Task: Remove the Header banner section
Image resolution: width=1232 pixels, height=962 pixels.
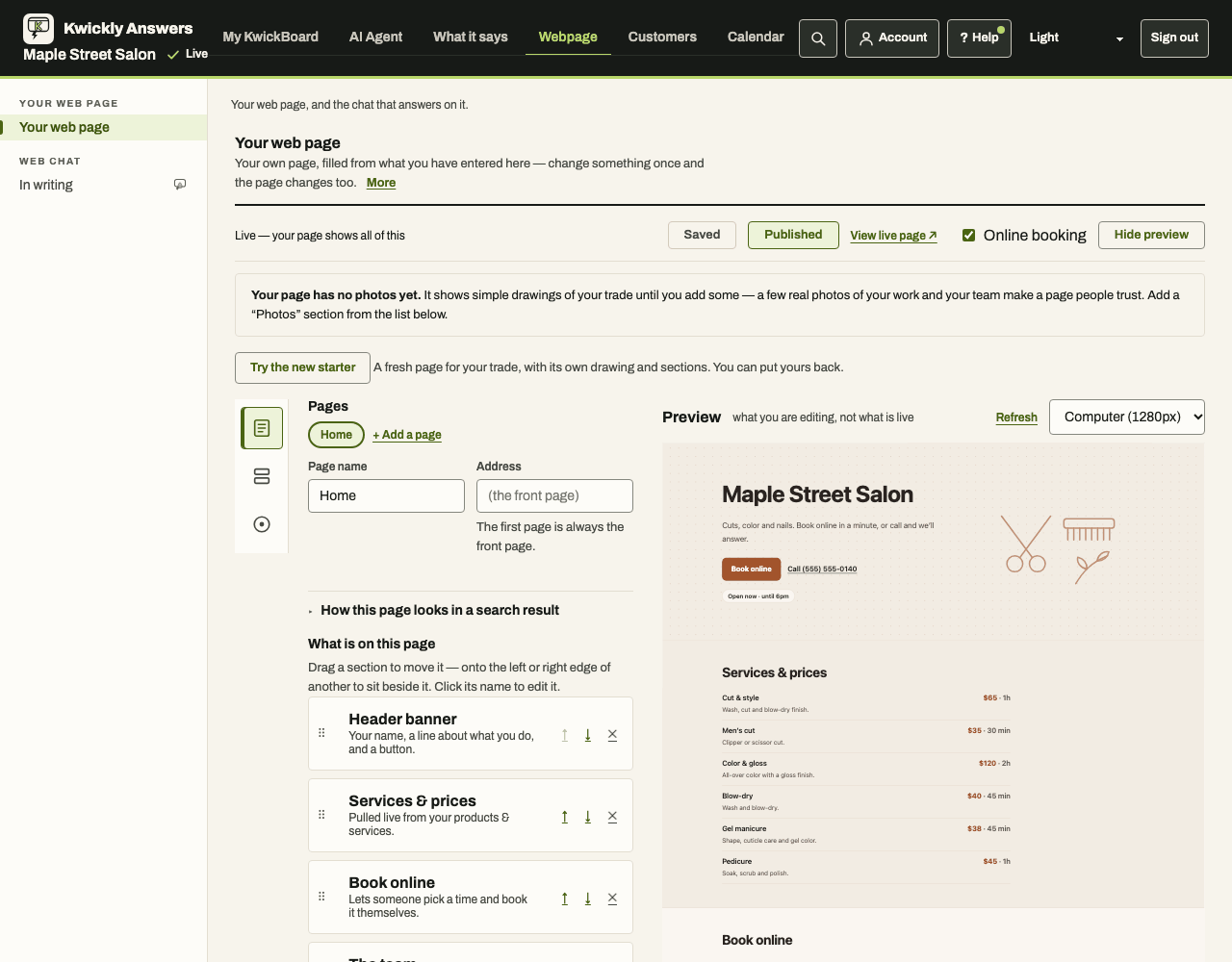Action: click(x=612, y=735)
